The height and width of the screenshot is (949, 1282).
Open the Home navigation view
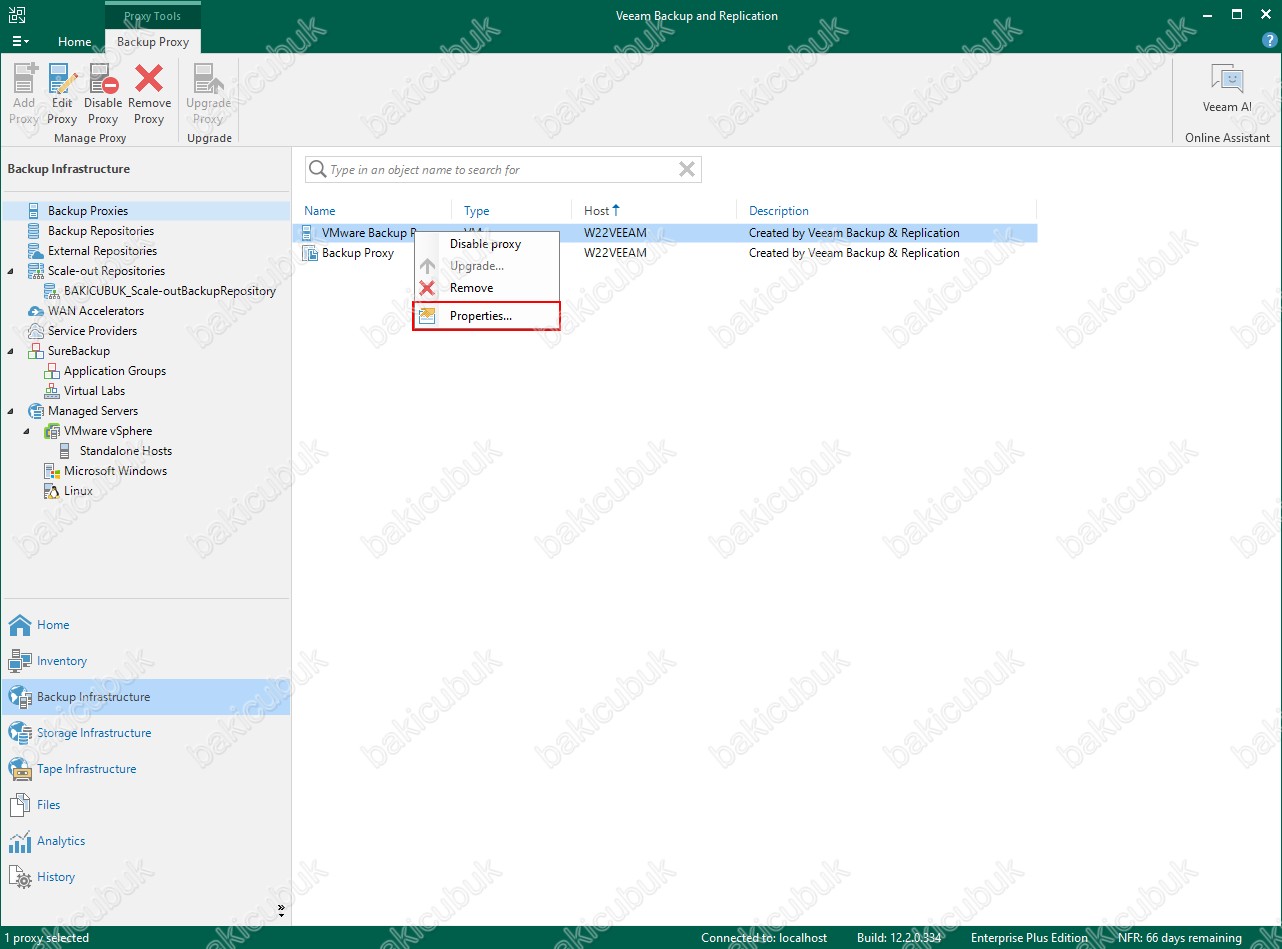145,625
